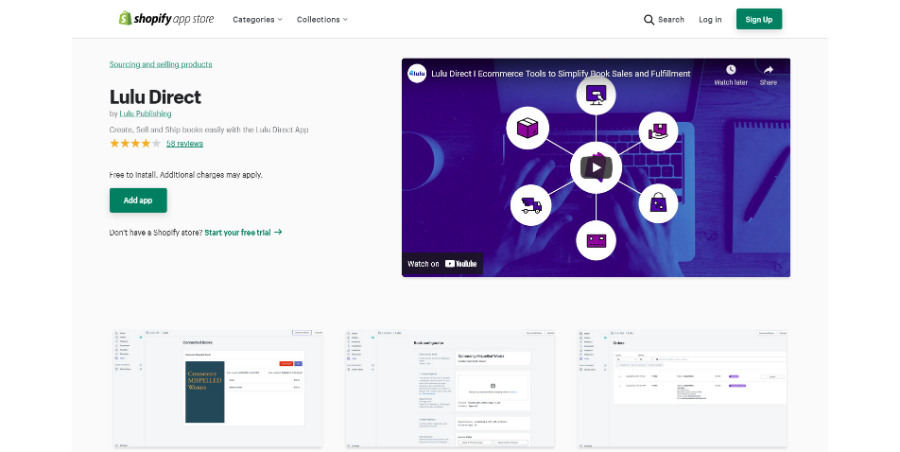Expand the Collections dropdown menu

point(322,20)
